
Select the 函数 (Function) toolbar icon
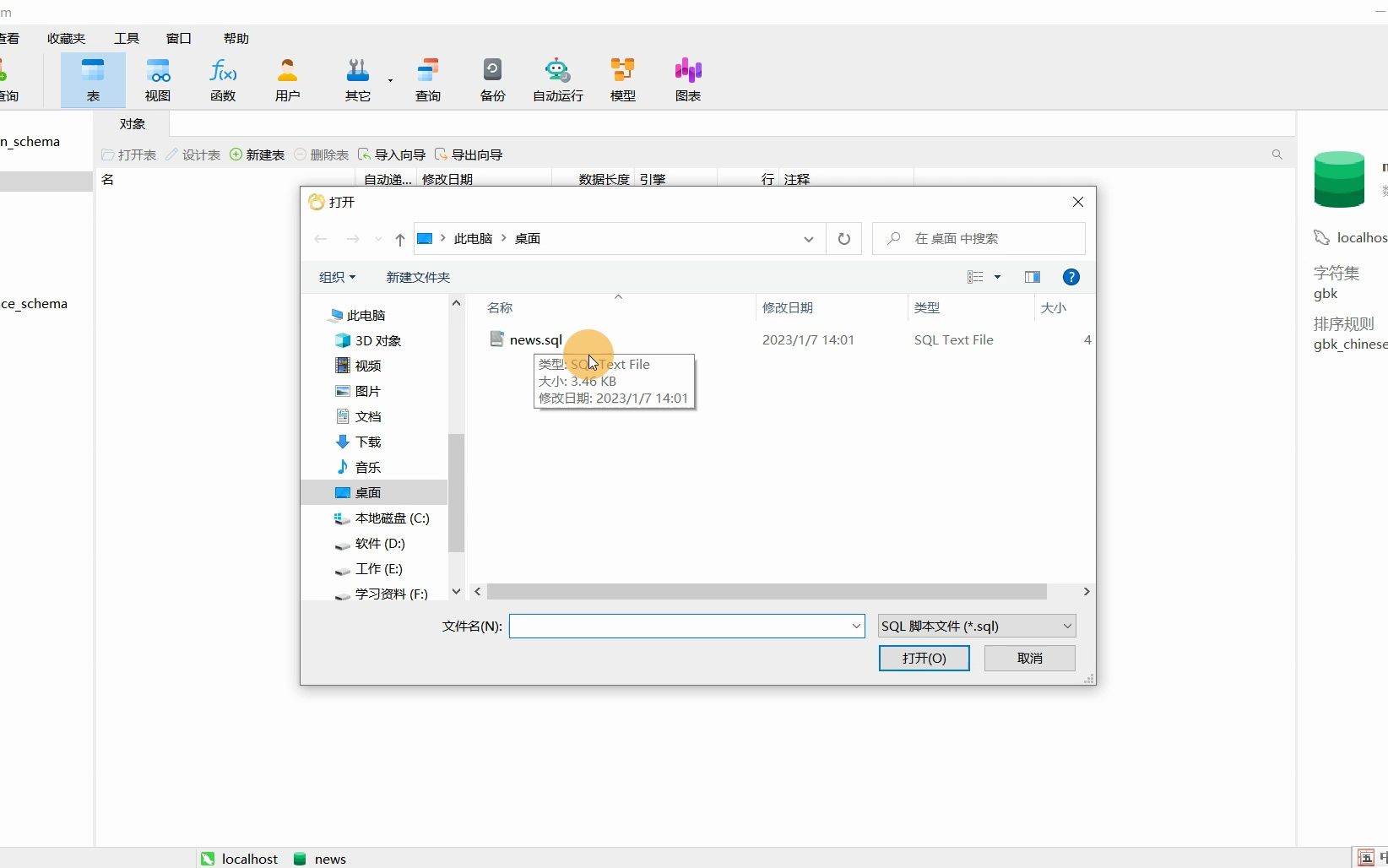pos(223,80)
